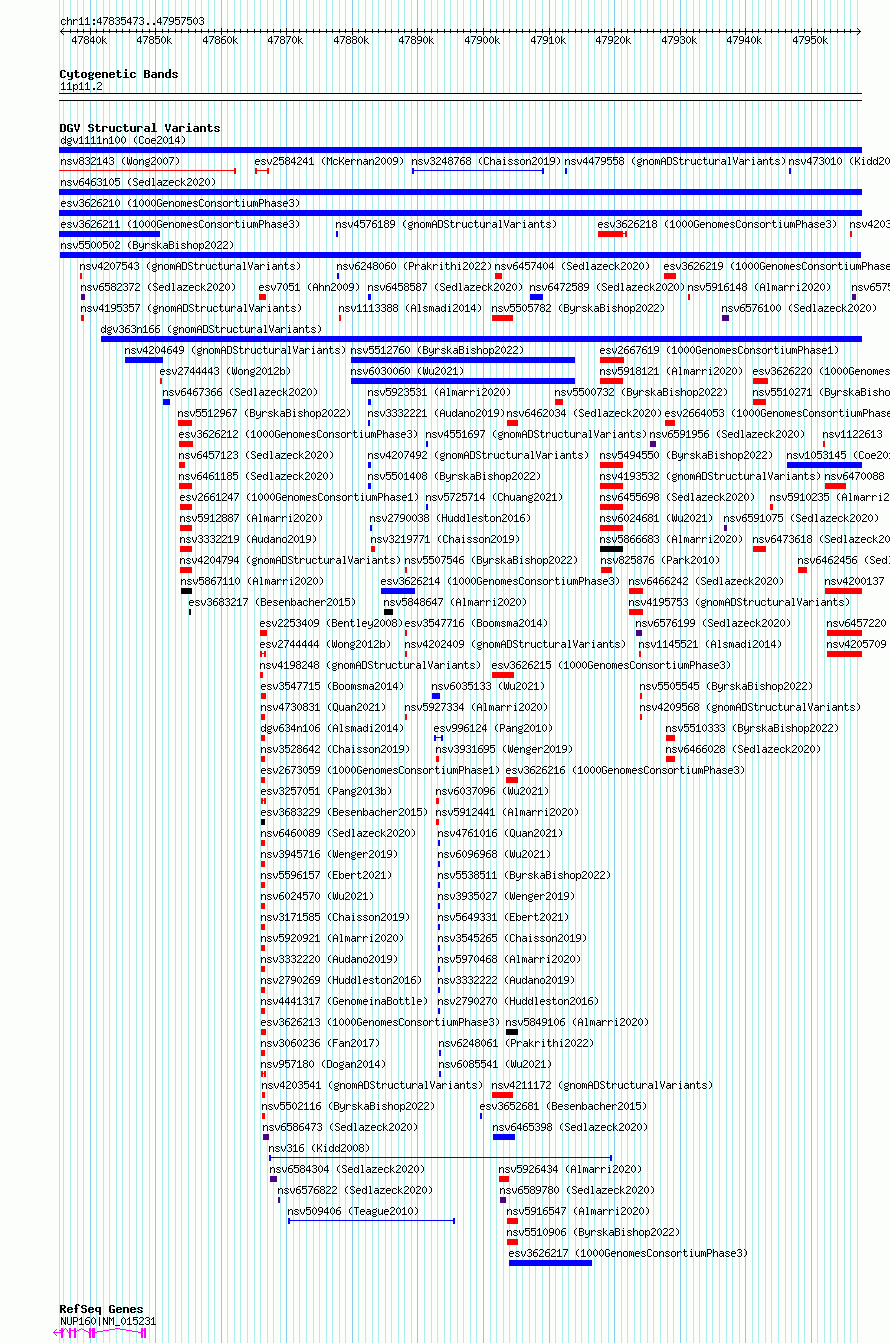Select the nsv957180 (Dogan2014) label

tap(324, 1064)
